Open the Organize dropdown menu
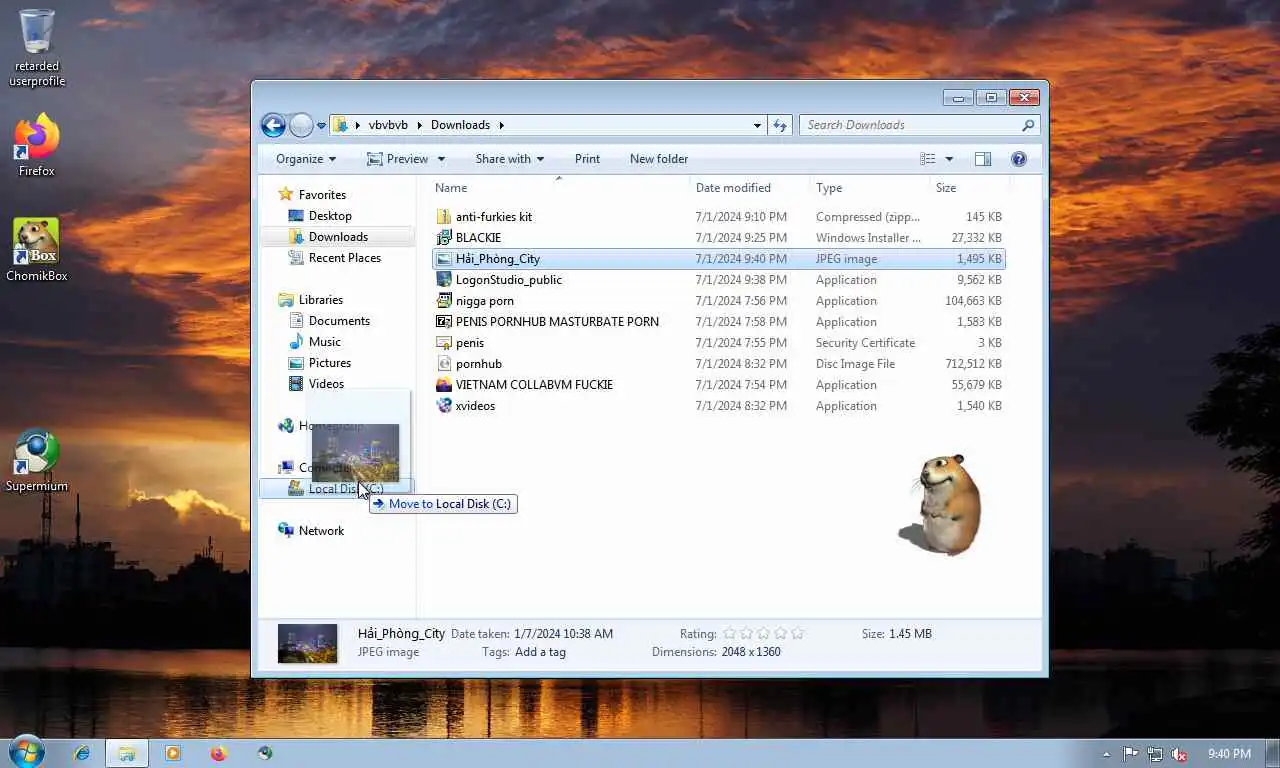 (306, 159)
